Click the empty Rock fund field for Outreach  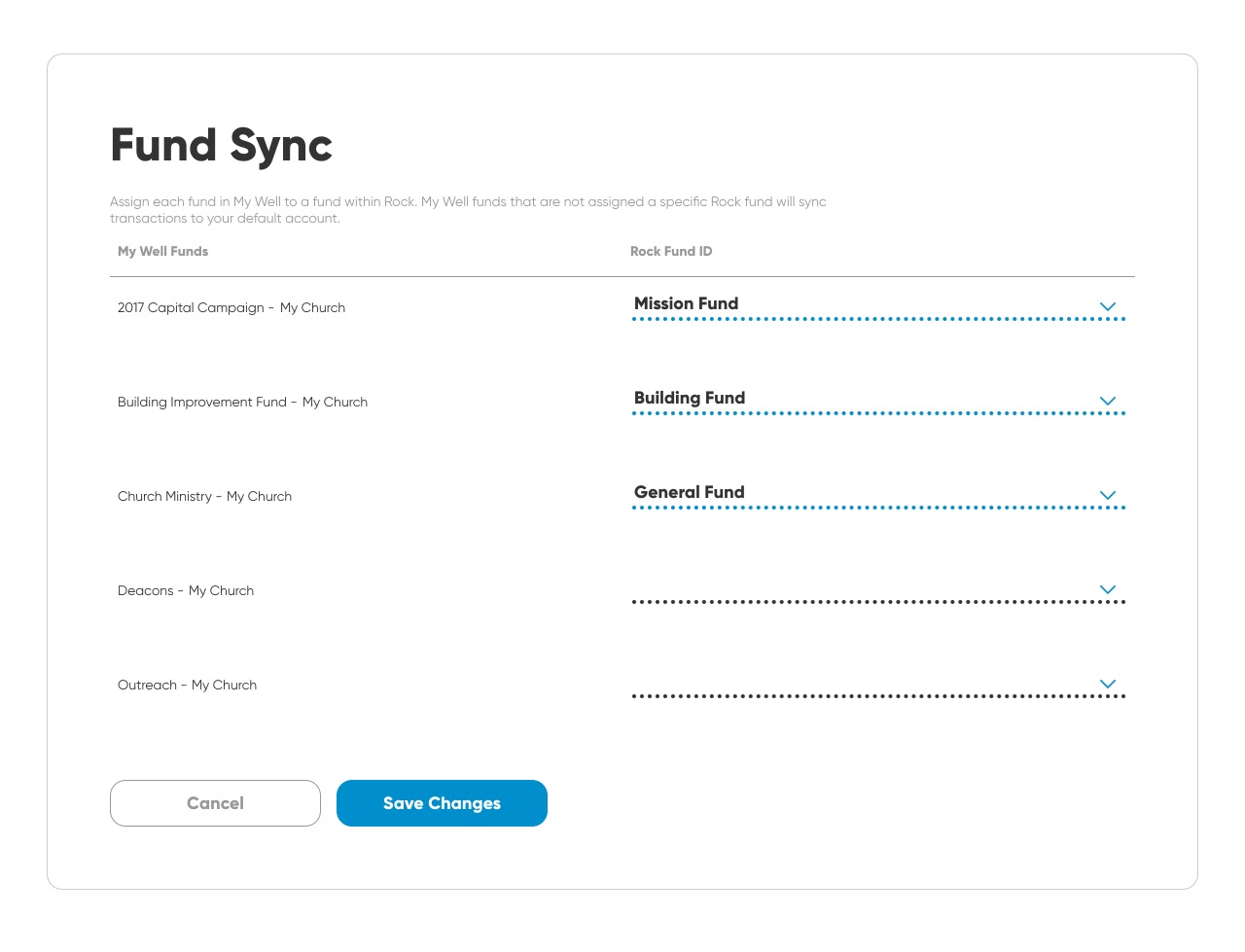click(x=878, y=684)
